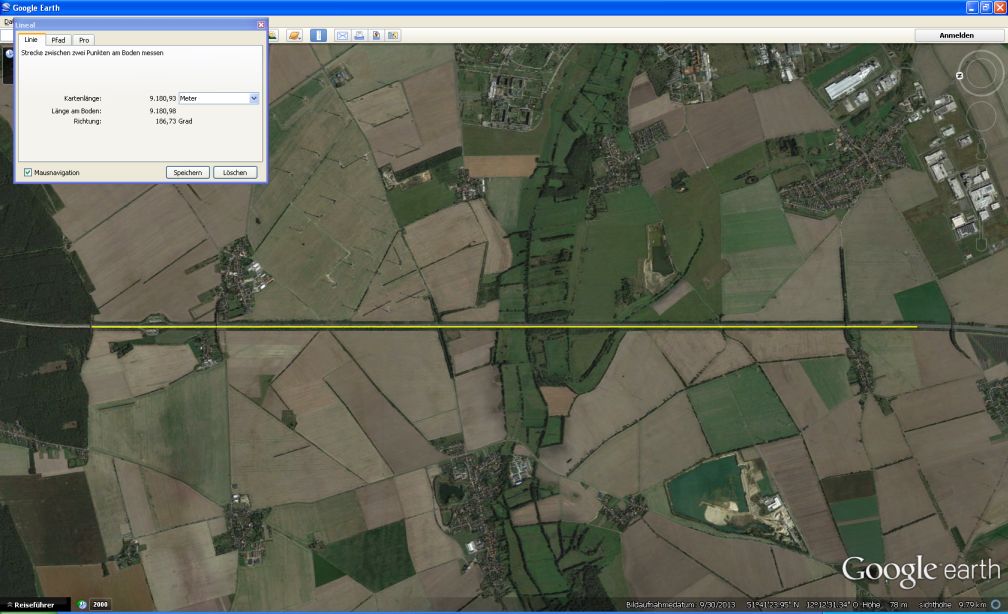1008x614 pixels.
Task: Click the email envelope toolbar icon
Action: [342, 35]
